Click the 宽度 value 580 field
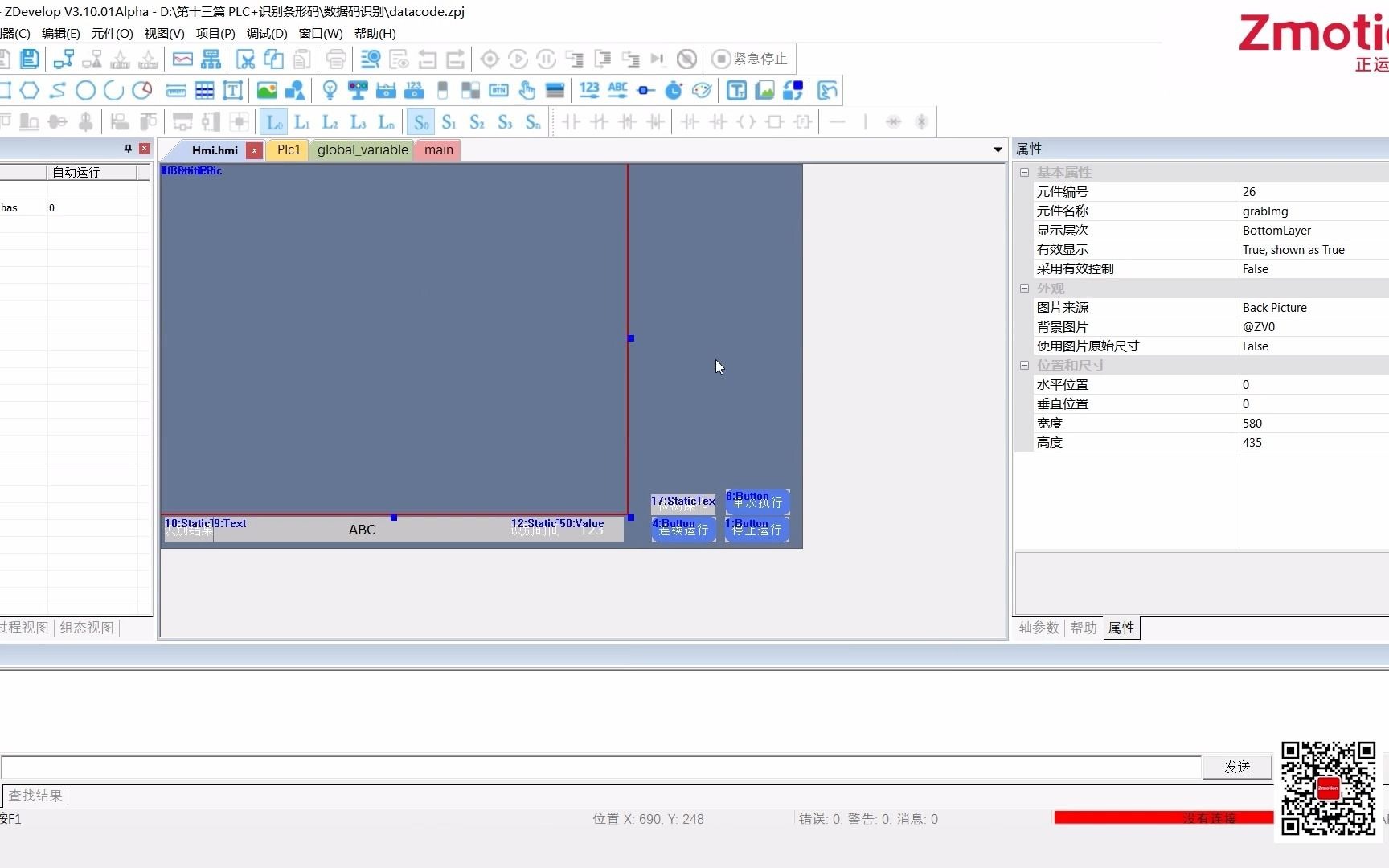 click(x=1313, y=424)
